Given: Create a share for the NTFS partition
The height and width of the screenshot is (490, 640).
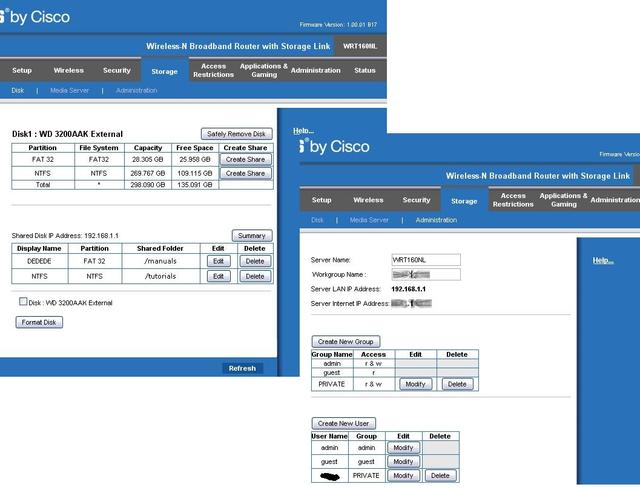Looking at the screenshot, I should click(x=245, y=174).
